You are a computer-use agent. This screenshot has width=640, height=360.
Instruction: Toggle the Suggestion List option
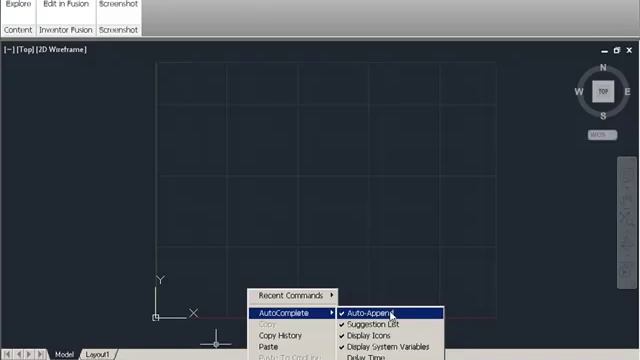390,324
